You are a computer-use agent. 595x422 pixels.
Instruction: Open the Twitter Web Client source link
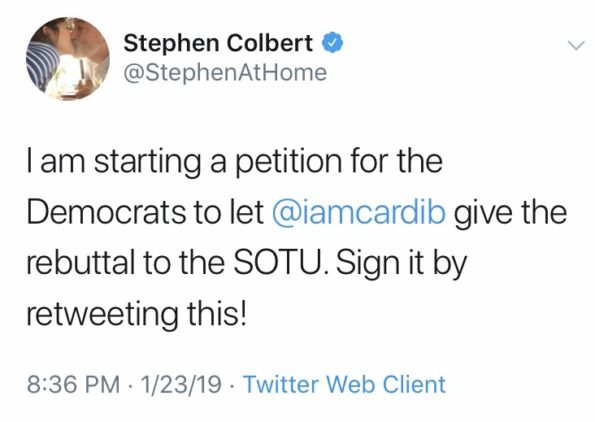[x=345, y=384]
